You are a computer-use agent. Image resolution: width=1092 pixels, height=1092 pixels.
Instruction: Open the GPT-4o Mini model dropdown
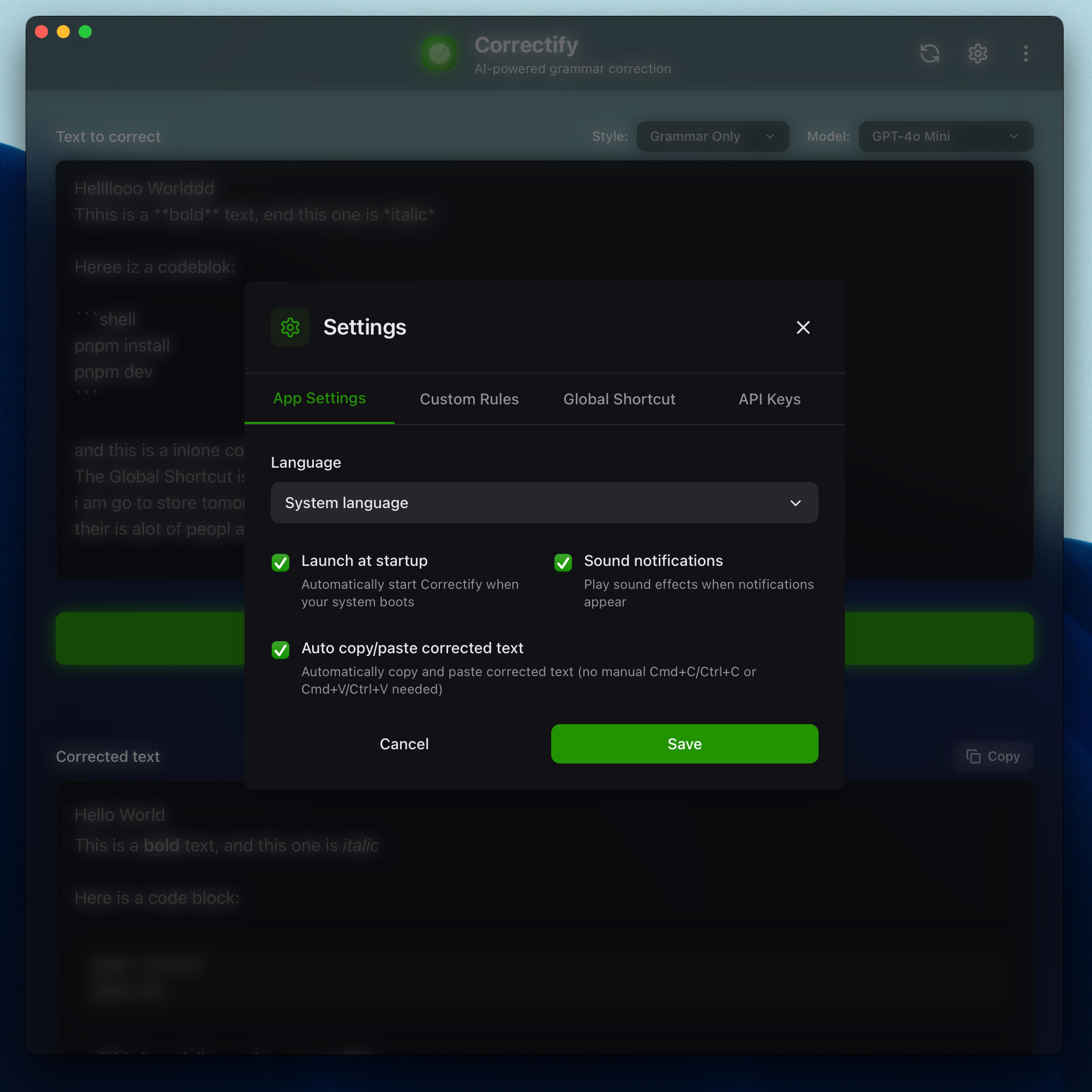coord(945,136)
